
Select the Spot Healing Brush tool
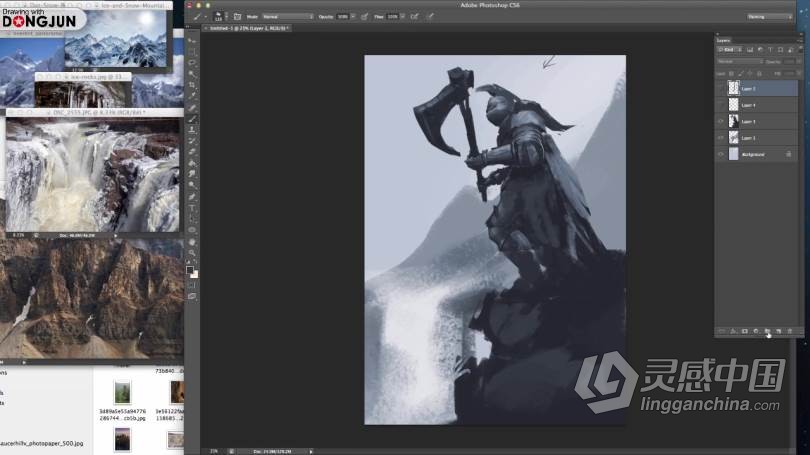click(192, 108)
